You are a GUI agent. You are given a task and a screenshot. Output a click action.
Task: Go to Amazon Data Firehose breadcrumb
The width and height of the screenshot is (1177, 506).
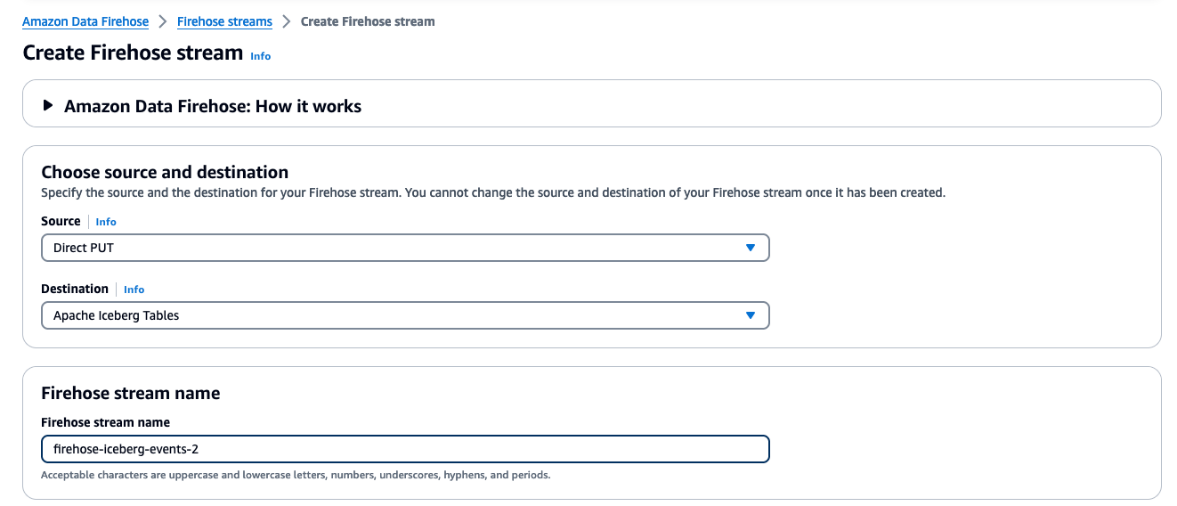pos(85,21)
